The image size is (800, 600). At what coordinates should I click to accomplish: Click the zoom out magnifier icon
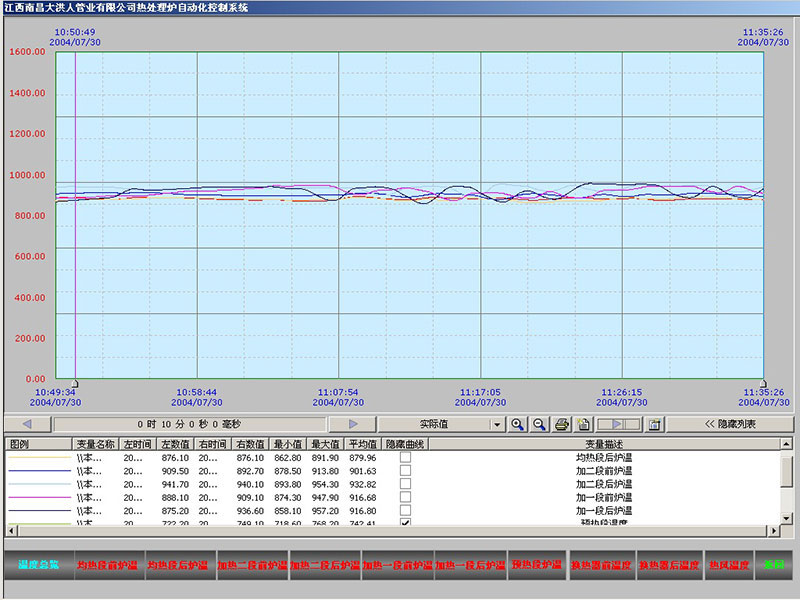coord(539,424)
